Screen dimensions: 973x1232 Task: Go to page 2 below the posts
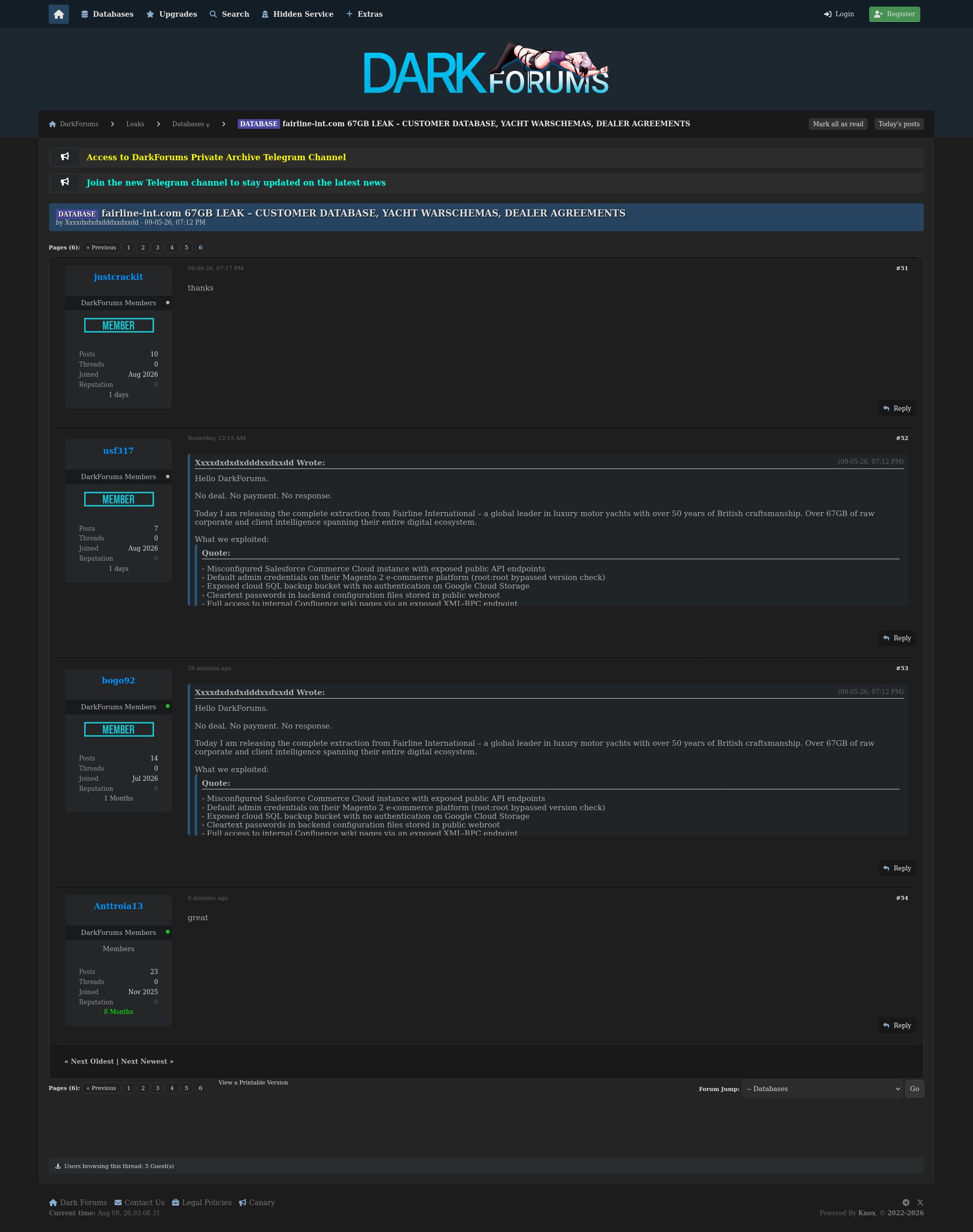tap(143, 1089)
